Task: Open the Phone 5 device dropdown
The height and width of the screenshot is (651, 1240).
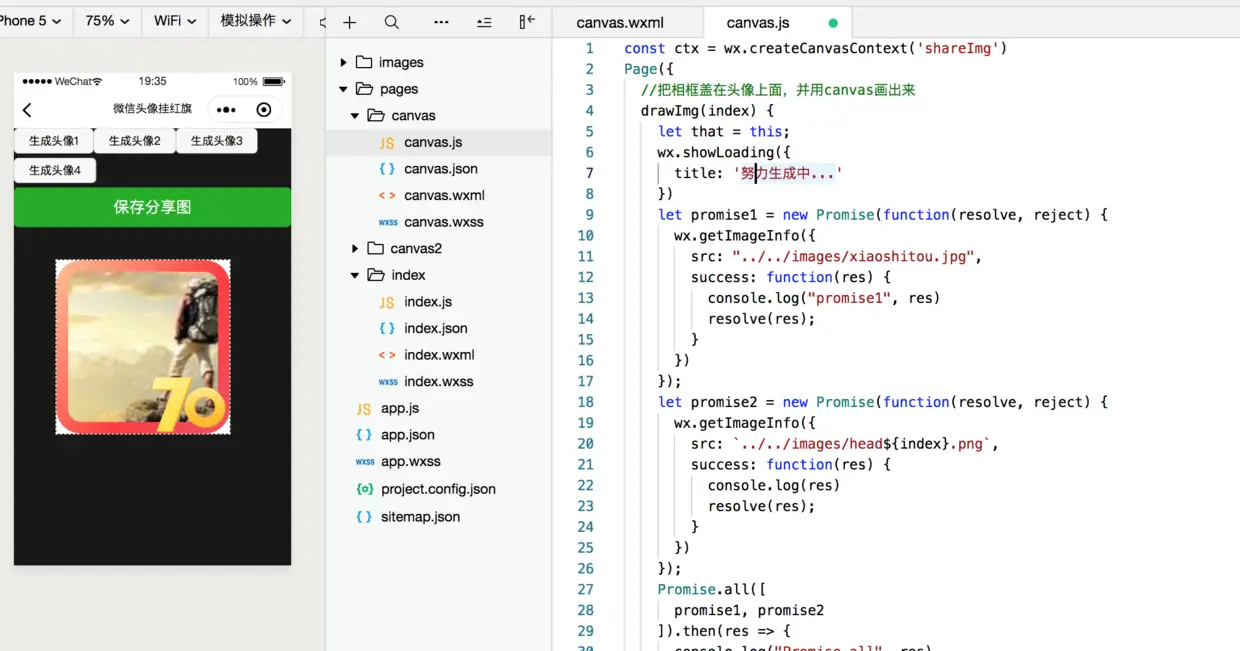Action: pos(30,20)
